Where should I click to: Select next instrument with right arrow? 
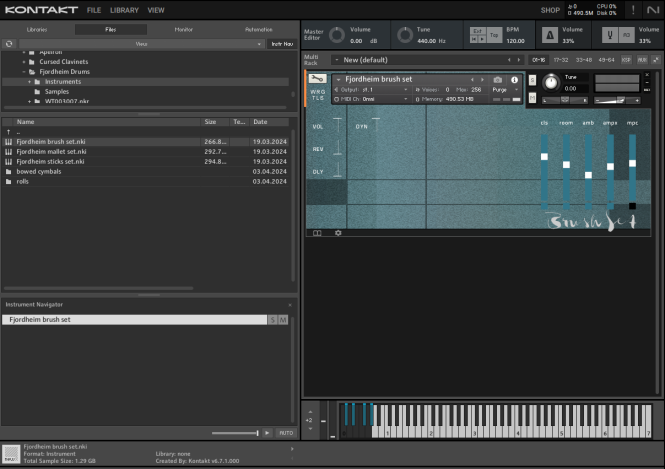point(482,79)
